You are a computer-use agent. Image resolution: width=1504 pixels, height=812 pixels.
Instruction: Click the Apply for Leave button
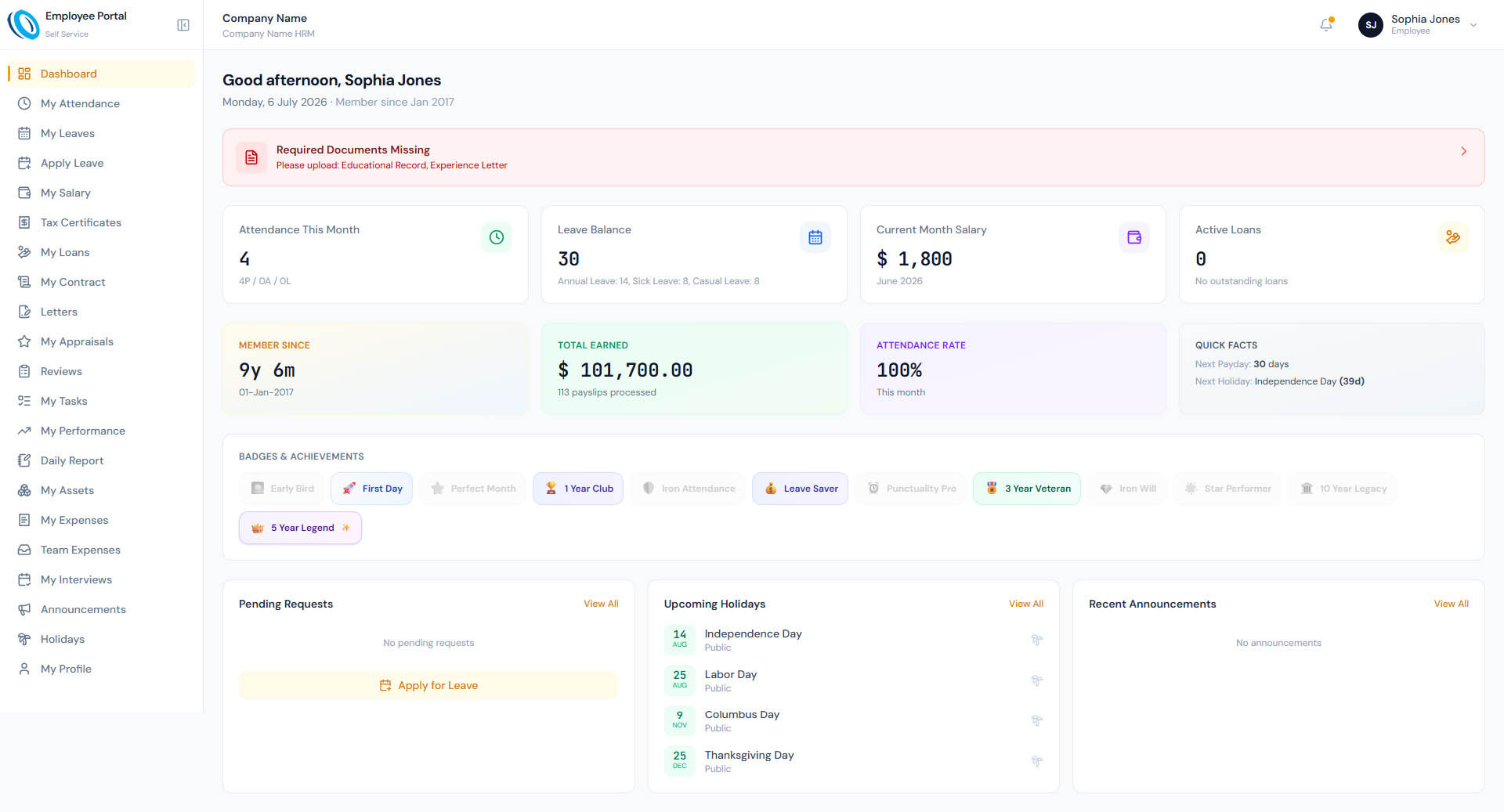pyautogui.click(x=428, y=685)
